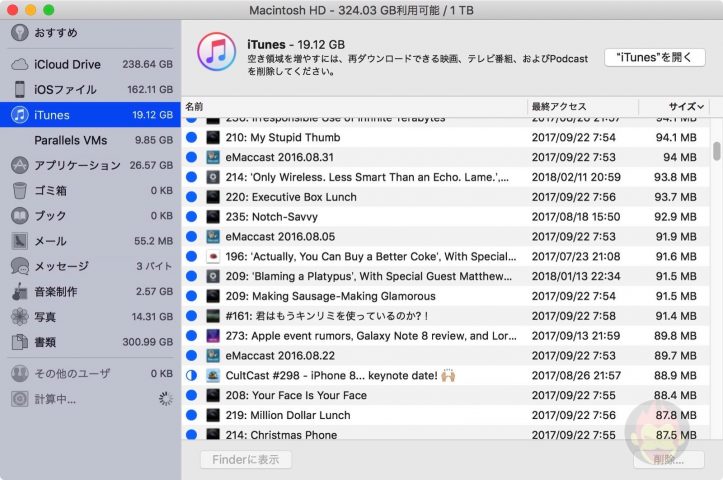This screenshot has height=480, width=723.
Task: Click blue dot beside 208: Your Face Is Your Face
Action: (191, 395)
